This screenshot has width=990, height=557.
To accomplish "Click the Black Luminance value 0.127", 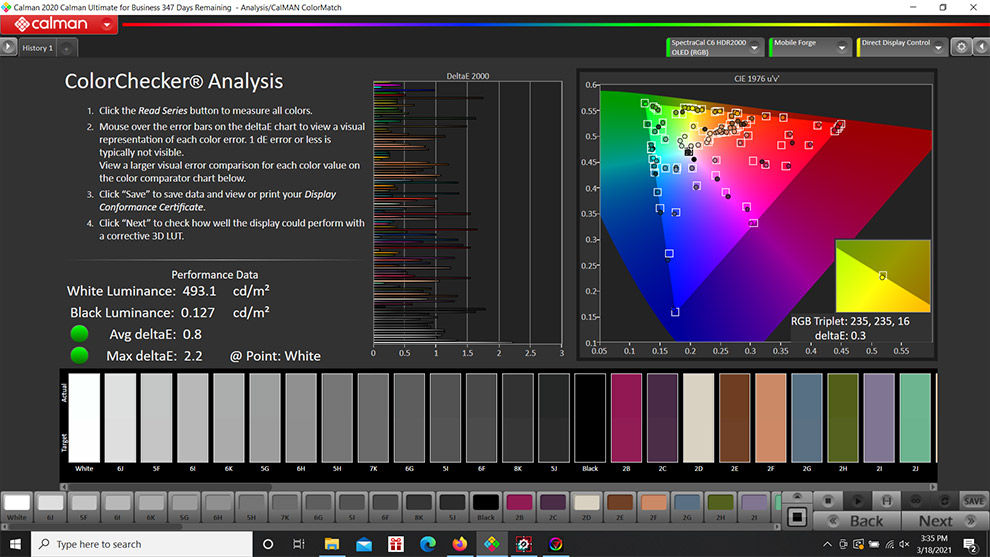I will 198,313.
